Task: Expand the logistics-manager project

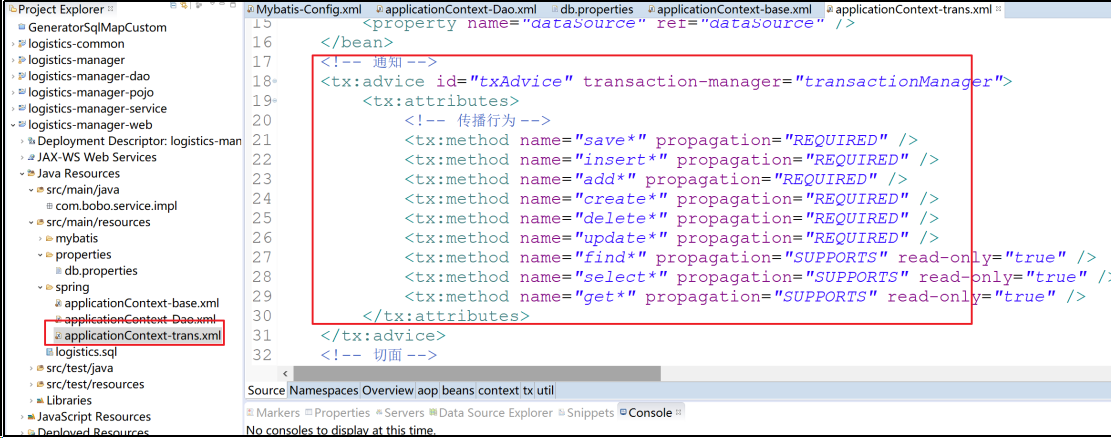Action: tap(13, 60)
